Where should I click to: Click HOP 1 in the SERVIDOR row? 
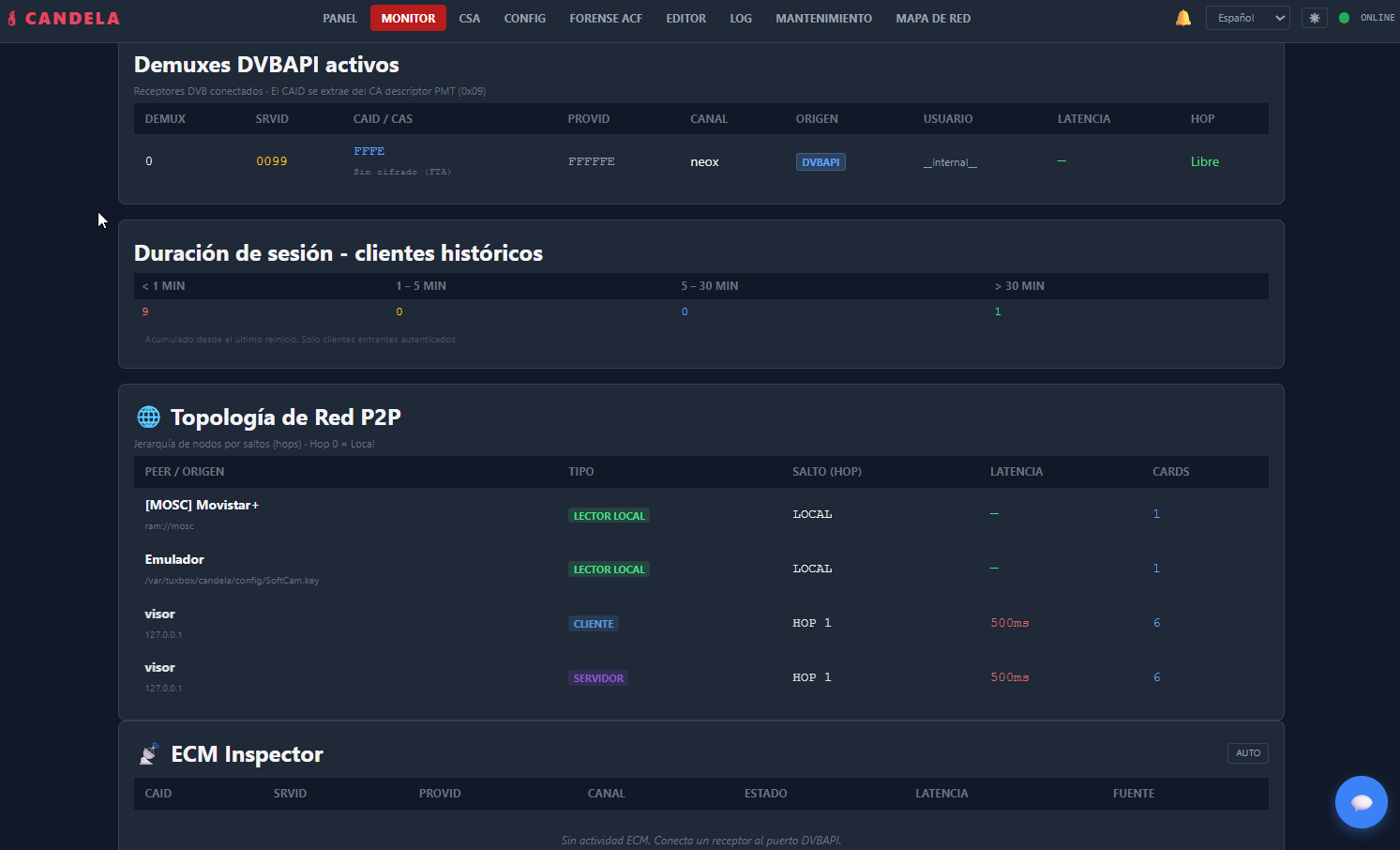(812, 677)
